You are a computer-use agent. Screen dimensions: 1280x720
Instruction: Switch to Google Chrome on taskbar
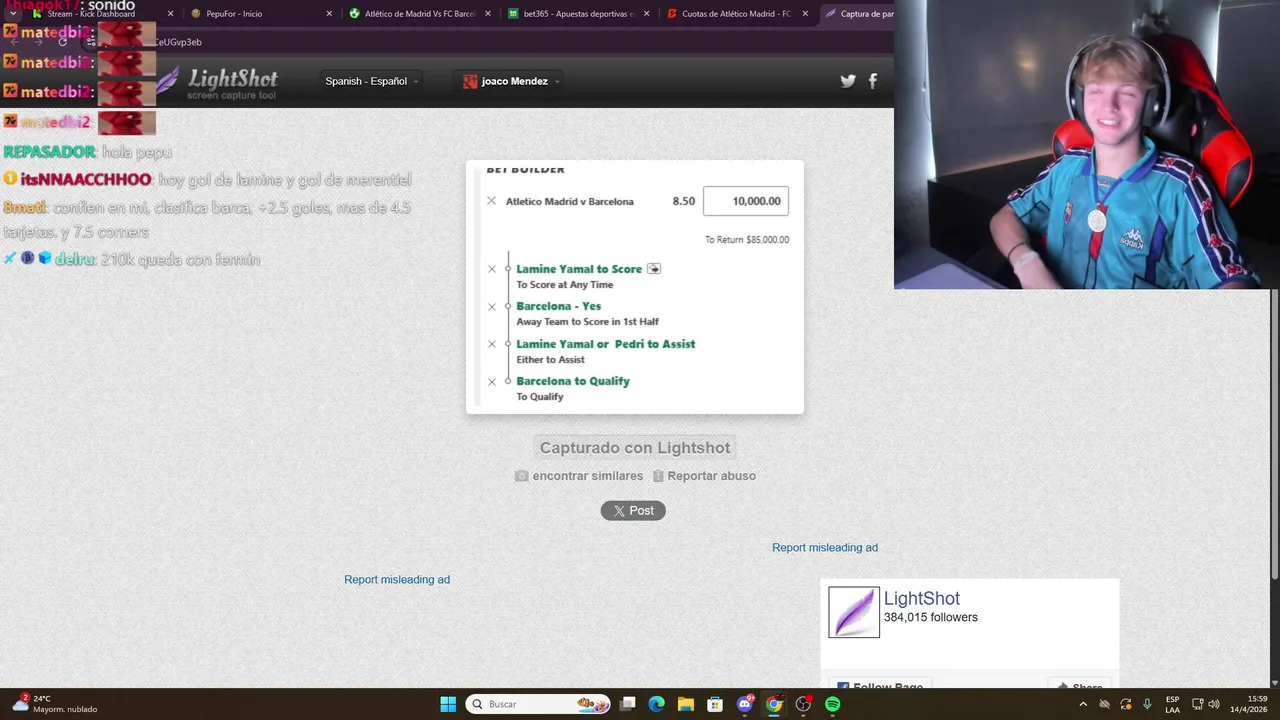(774, 704)
